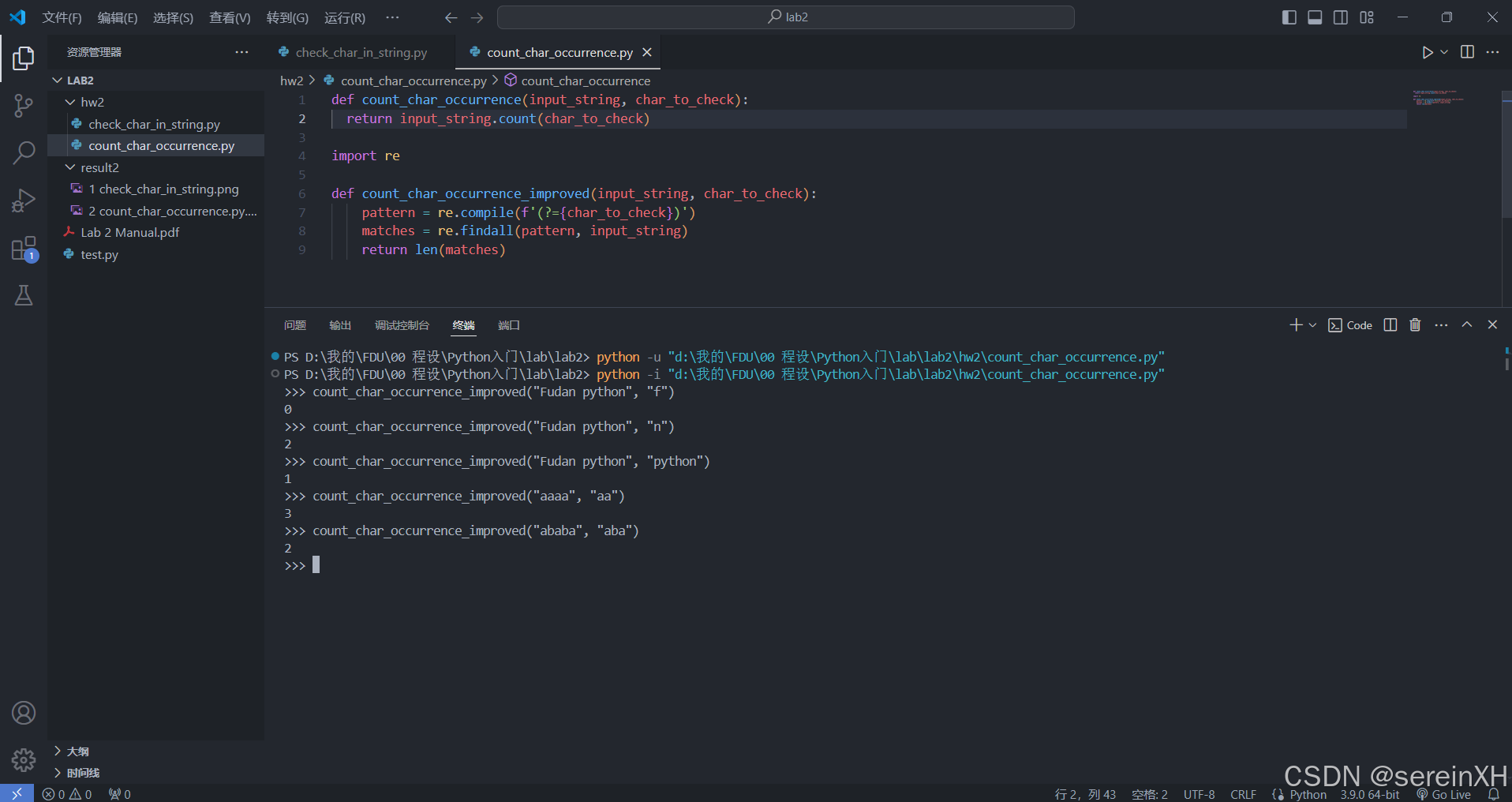Open the Search view in activity bar
The height and width of the screenshot is (802, 1512).
click(24, 152)
